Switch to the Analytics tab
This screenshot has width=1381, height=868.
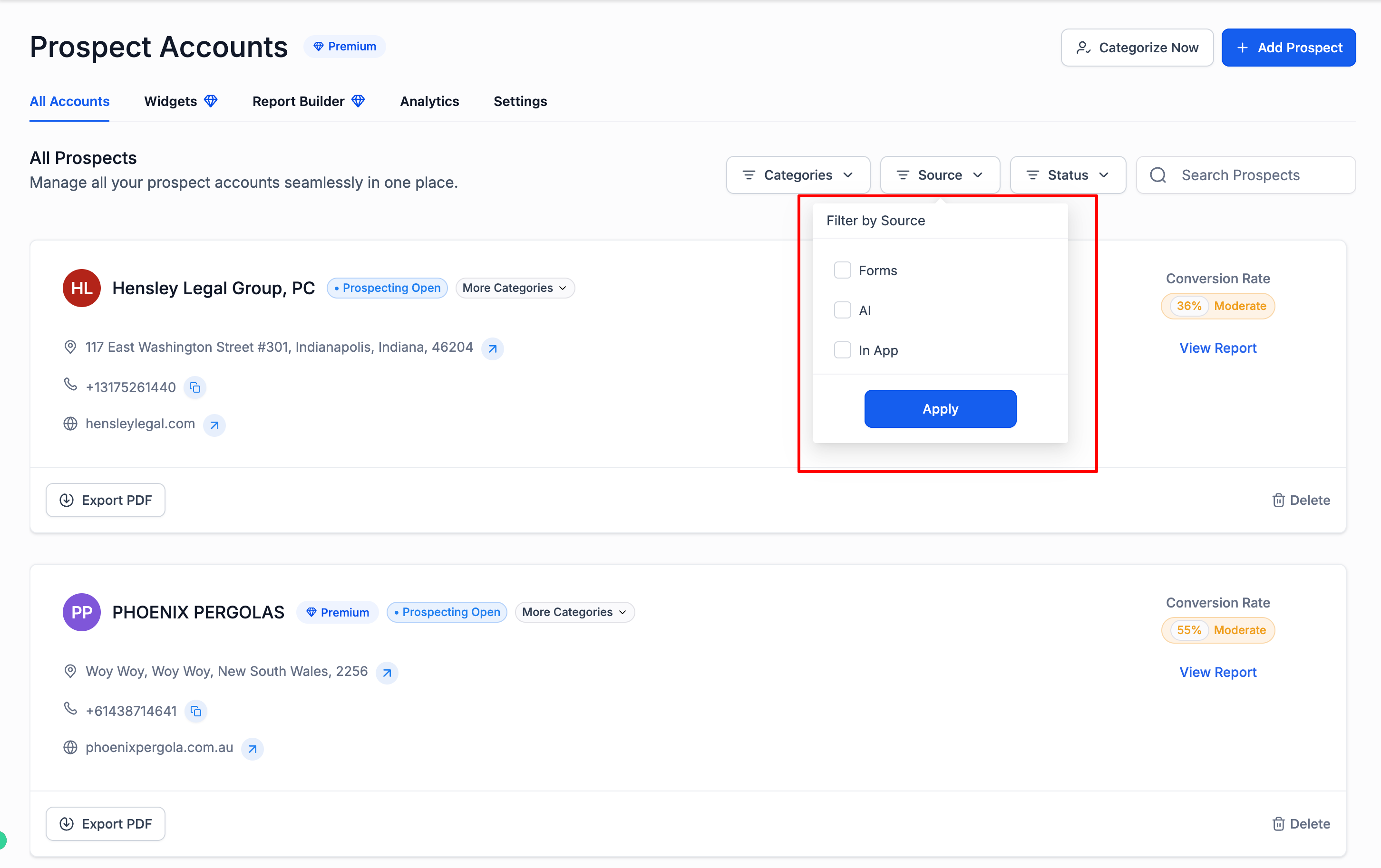point(429,101)
